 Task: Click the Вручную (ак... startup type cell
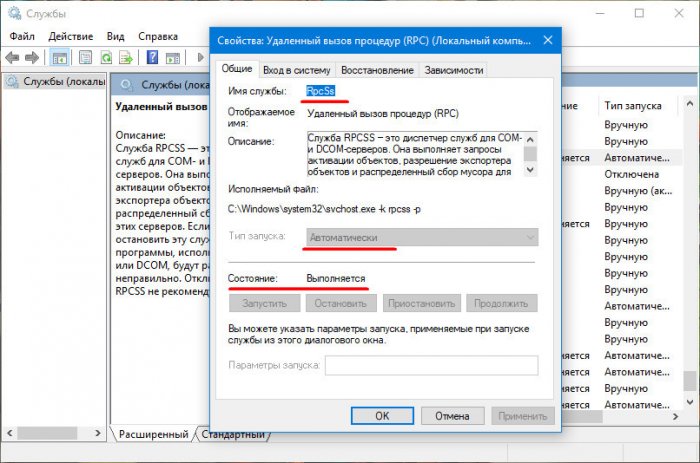coord(638,191)
